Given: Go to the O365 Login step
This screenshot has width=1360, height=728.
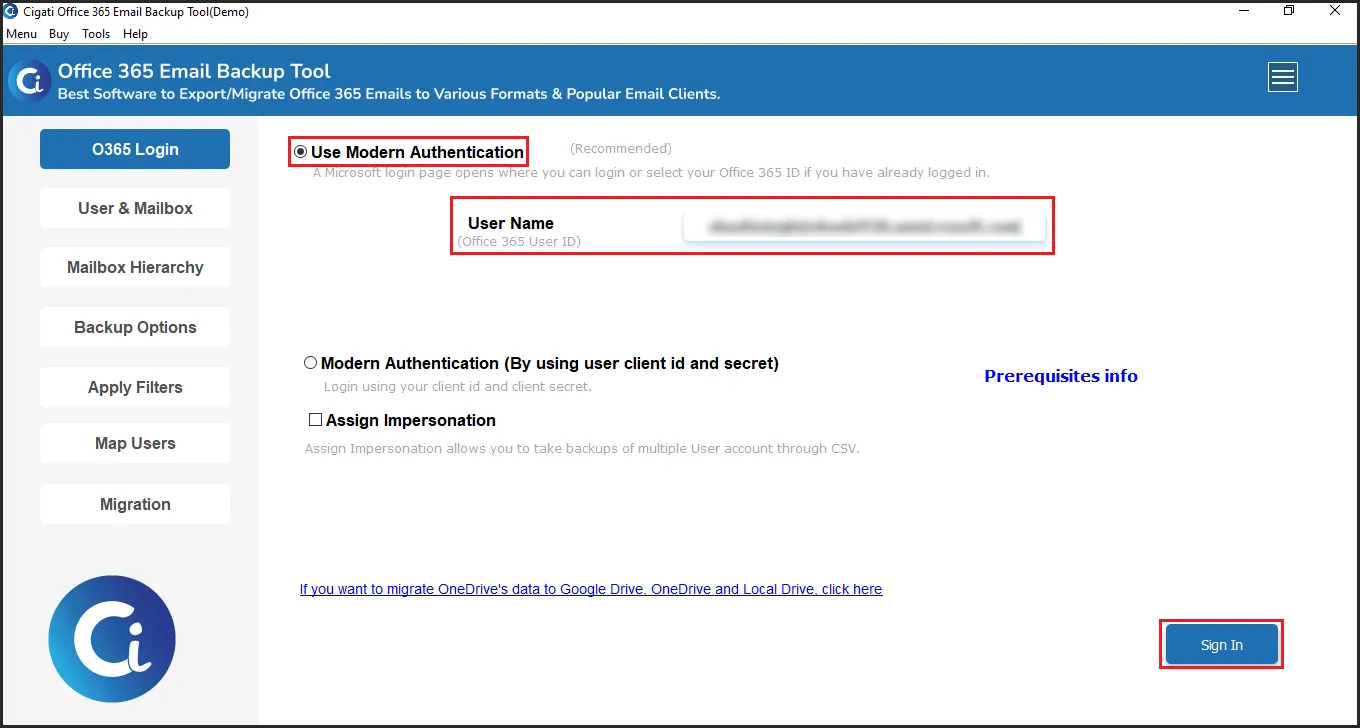Looking at the screenshot, I should click(135, 149).
